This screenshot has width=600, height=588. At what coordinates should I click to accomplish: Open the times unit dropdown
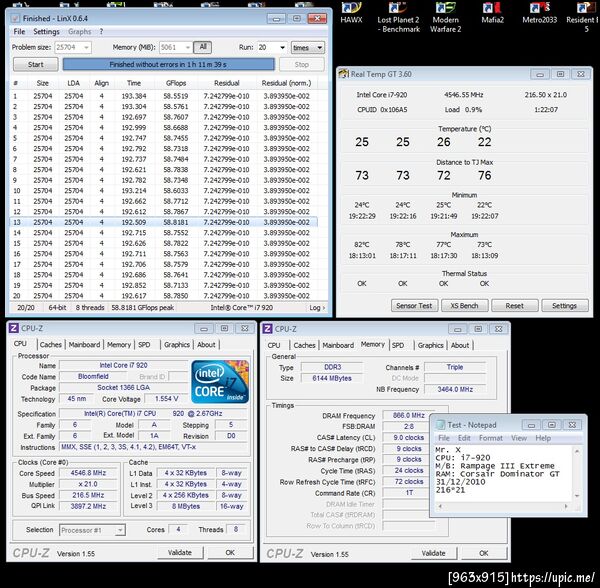(x=308, y=47)
